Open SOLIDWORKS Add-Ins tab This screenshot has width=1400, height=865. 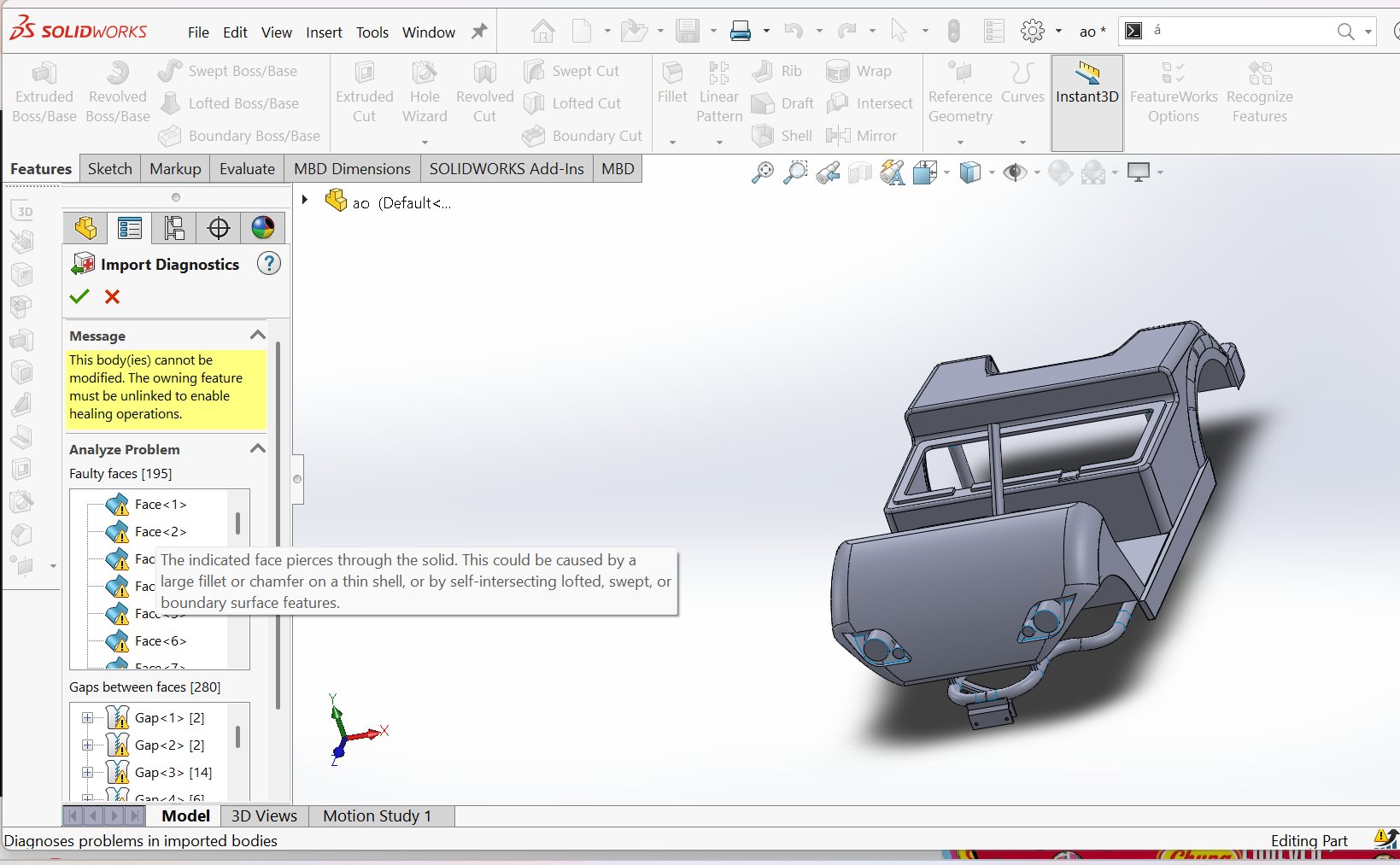pos(507,168)
